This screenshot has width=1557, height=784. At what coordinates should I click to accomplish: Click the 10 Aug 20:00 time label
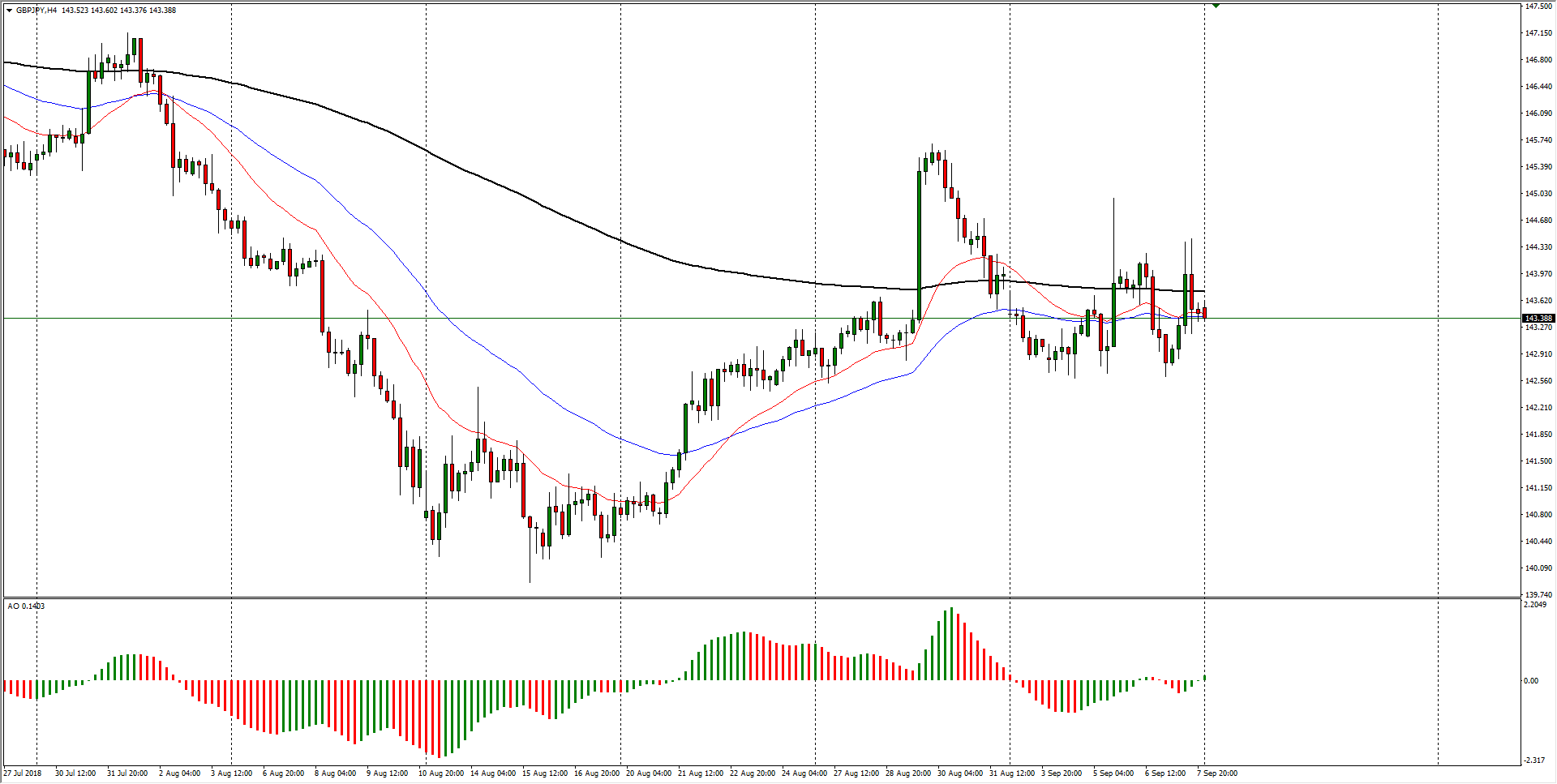coord(441,773)
